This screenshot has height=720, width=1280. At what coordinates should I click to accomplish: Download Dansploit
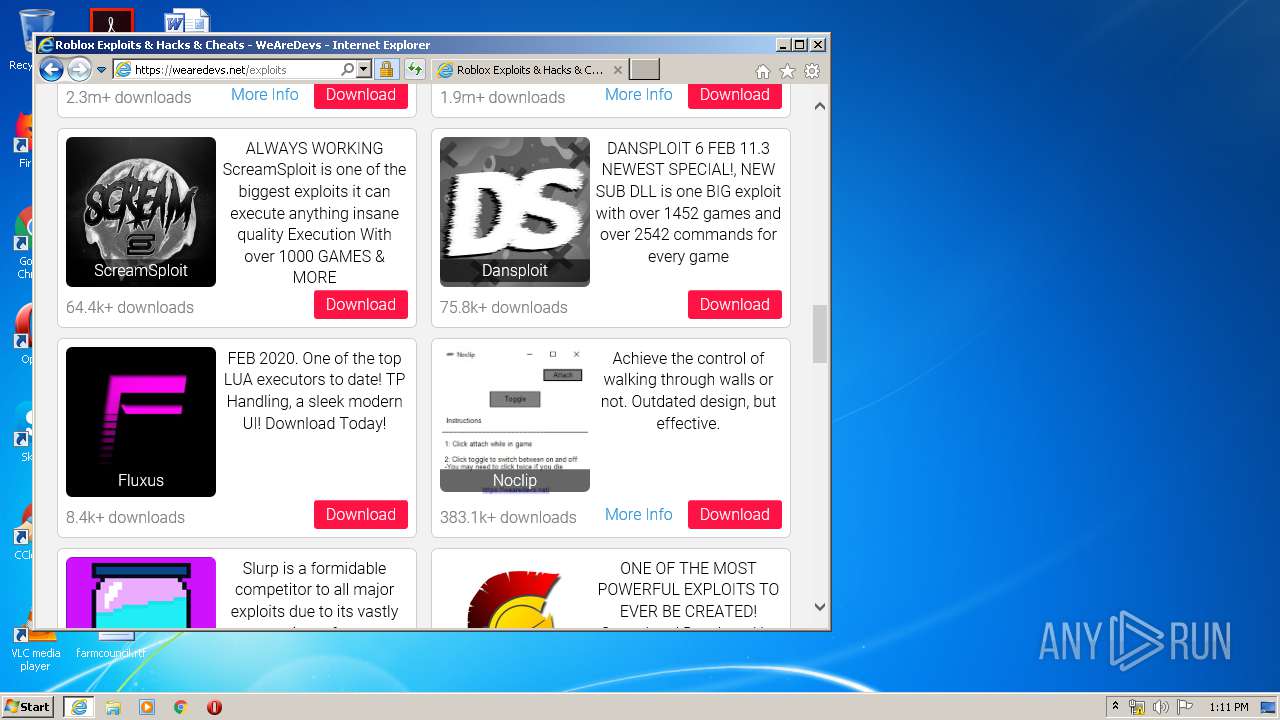point(735,305)
